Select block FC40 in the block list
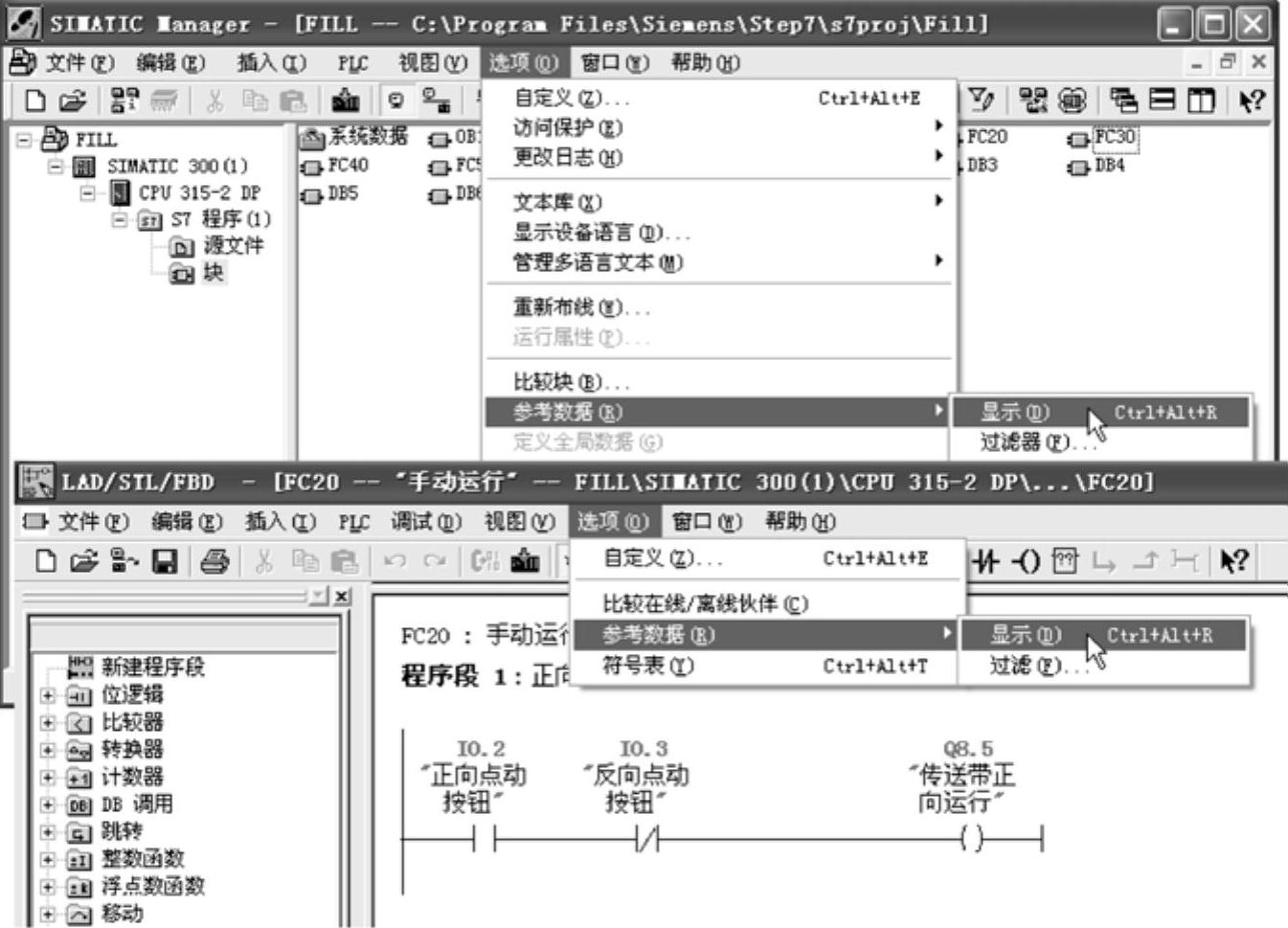 pos(336,166)
